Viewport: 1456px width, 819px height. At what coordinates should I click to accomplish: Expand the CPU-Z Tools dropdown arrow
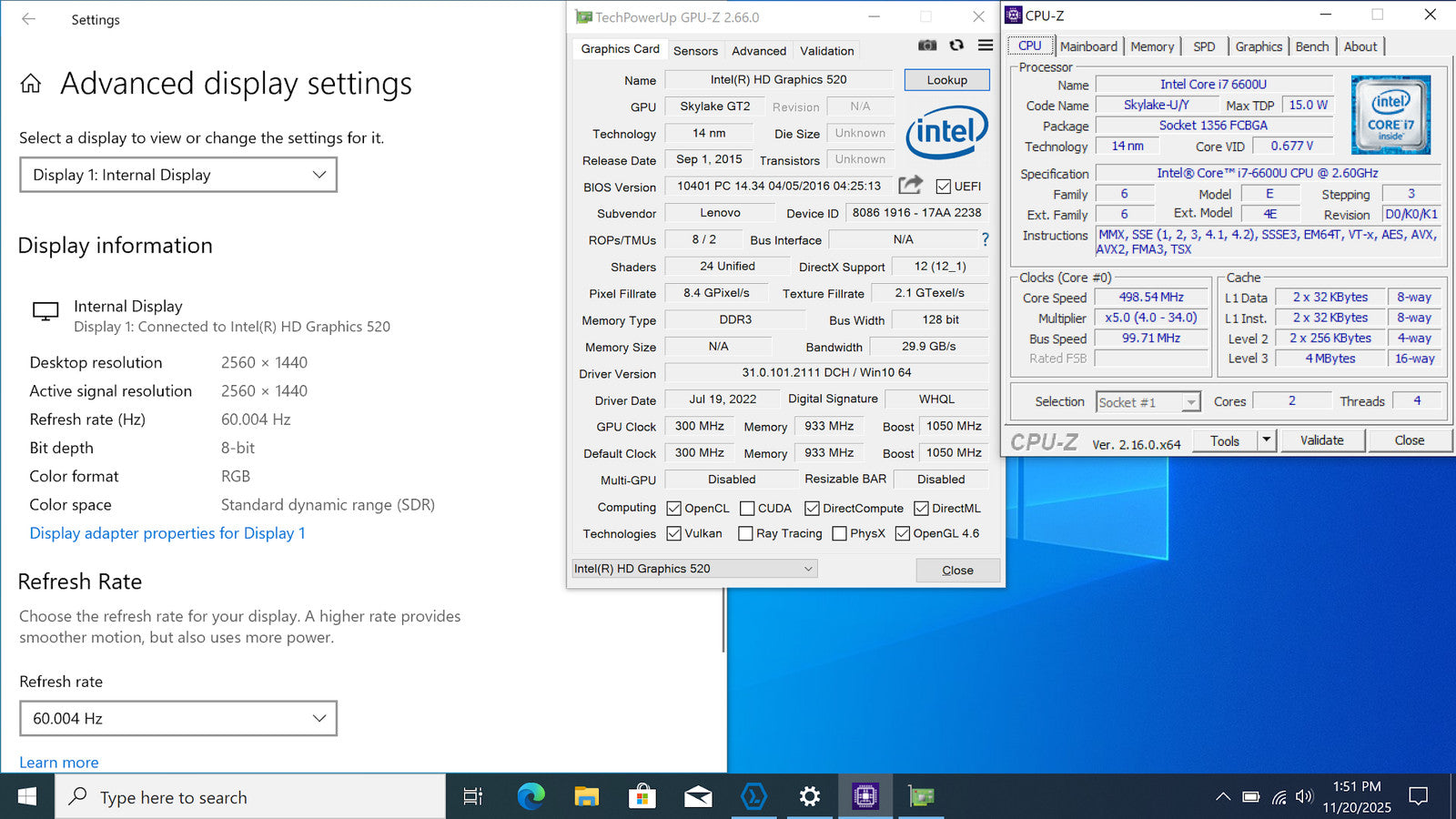1266,440
